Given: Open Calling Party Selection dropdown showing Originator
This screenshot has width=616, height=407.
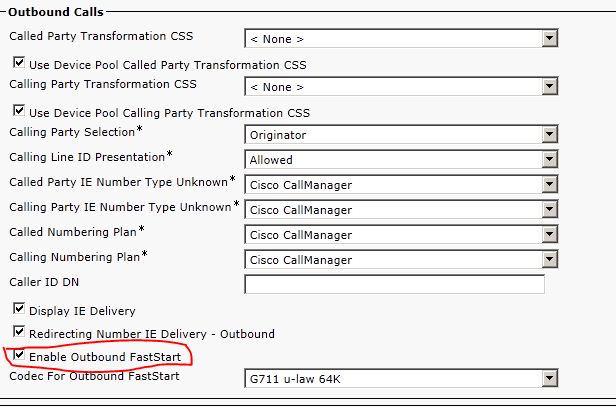Looking at the screenshot, I should click(400, 133).
